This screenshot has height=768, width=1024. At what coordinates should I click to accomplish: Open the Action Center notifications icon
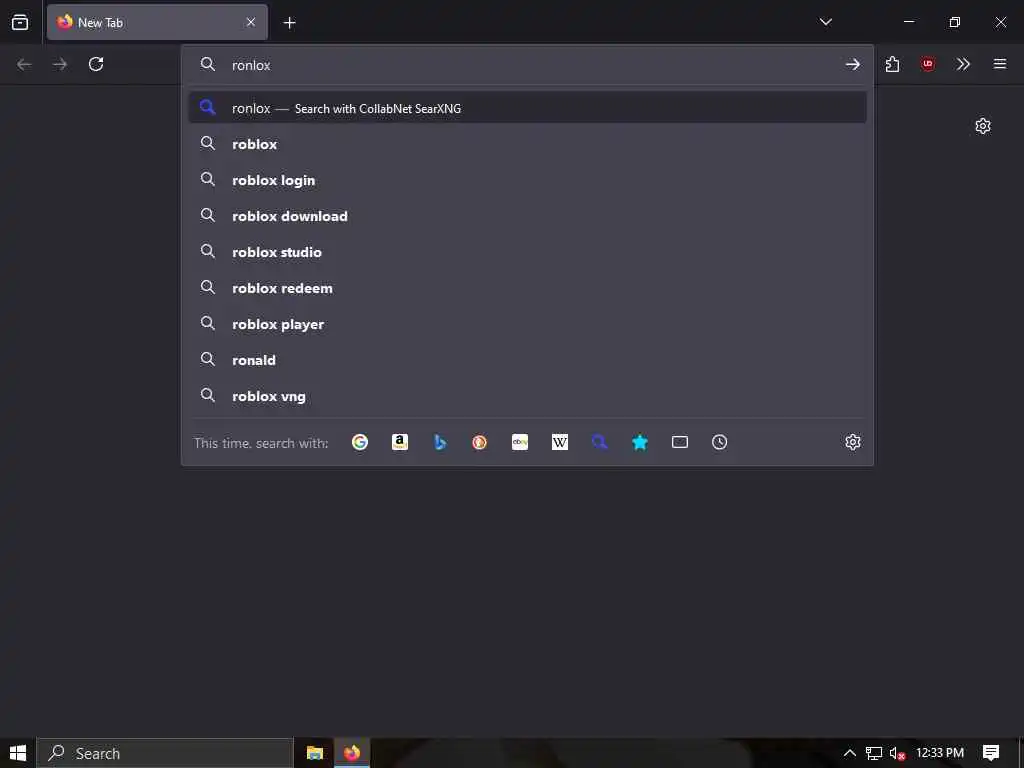click(991, 753)
